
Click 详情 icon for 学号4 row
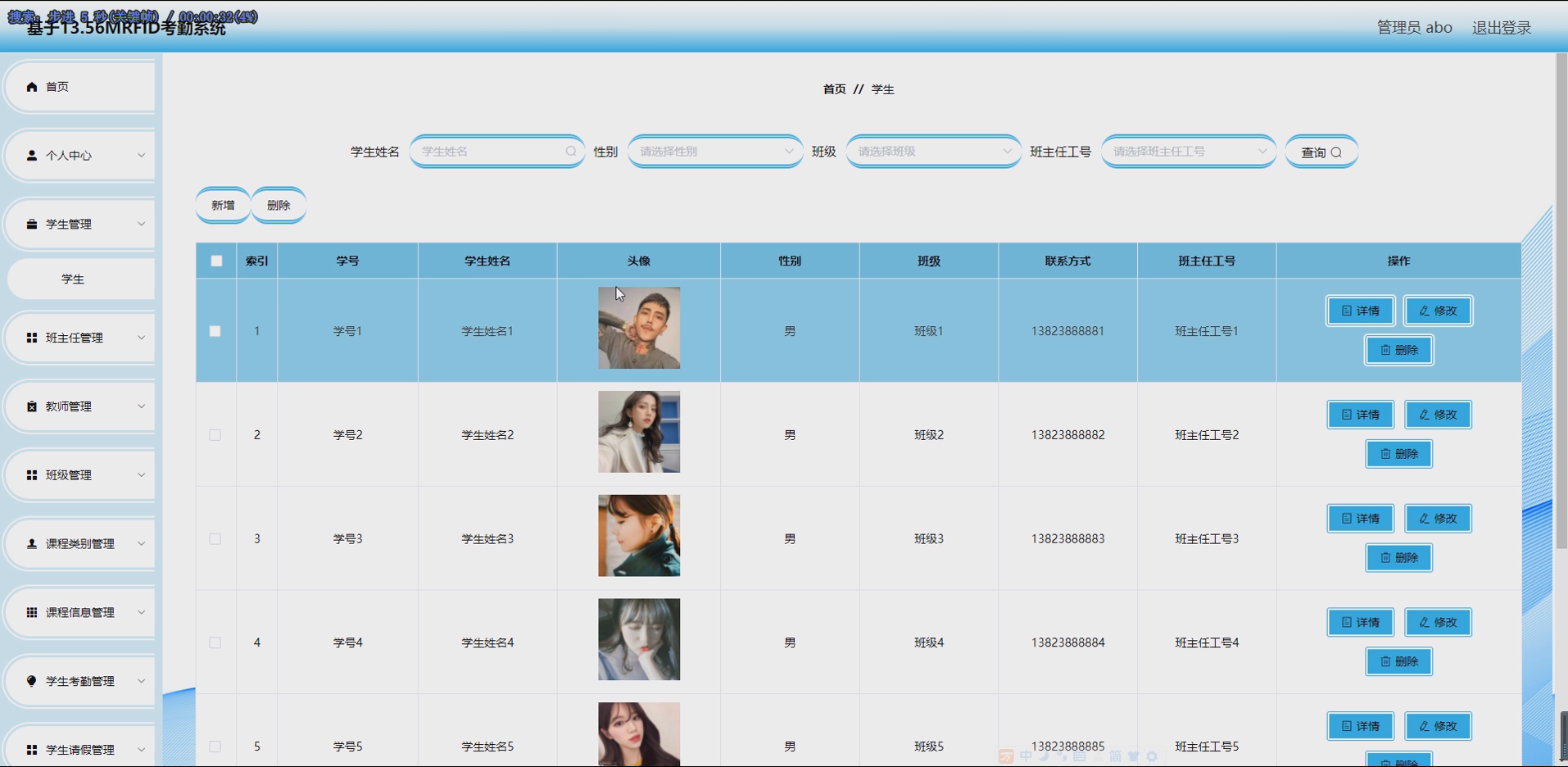[1347, 623]
